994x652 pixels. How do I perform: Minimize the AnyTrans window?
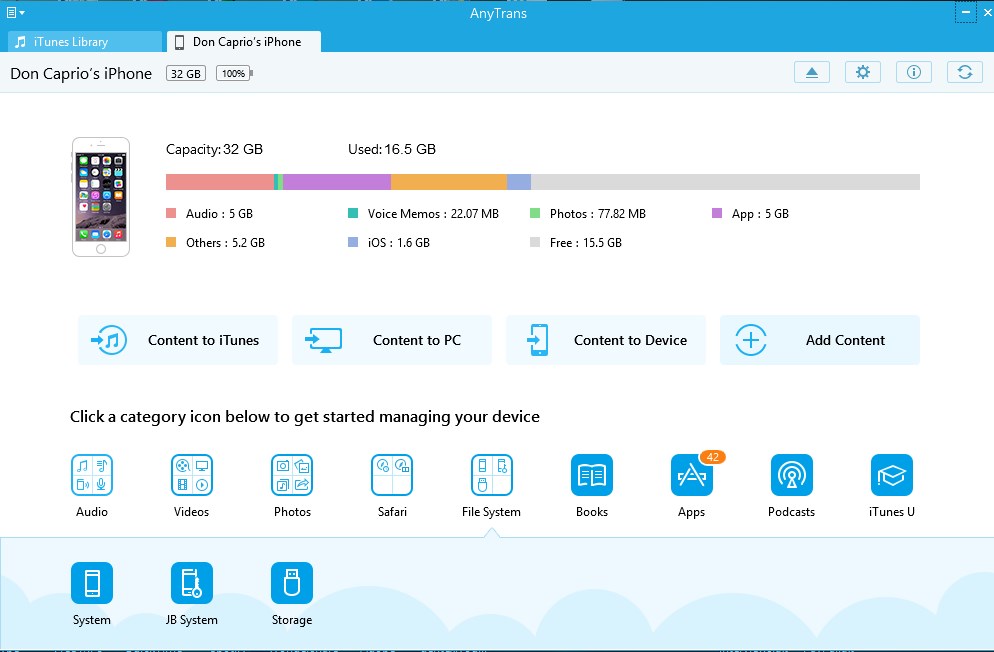click(x=965, y=13)
